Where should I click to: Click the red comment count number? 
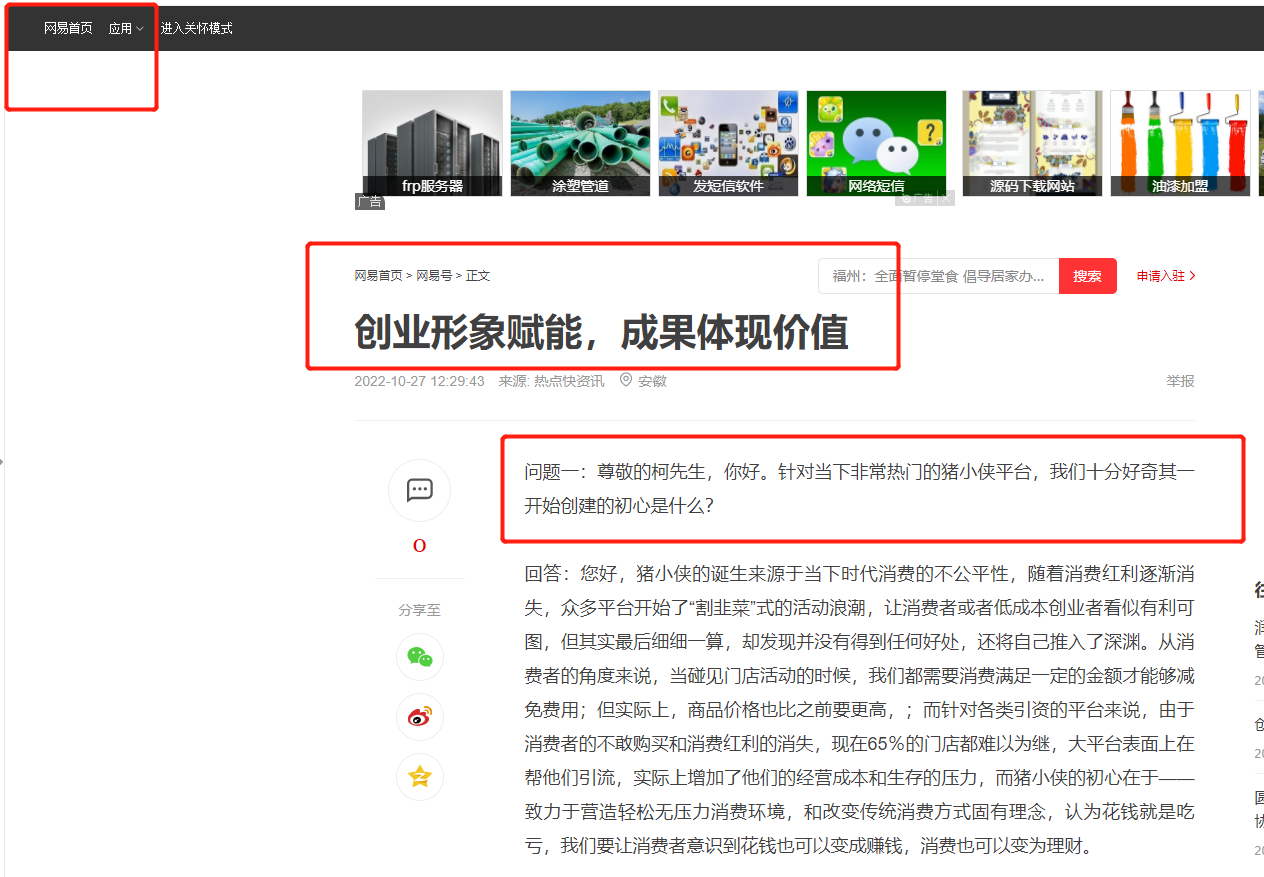[x=419, y=546]
